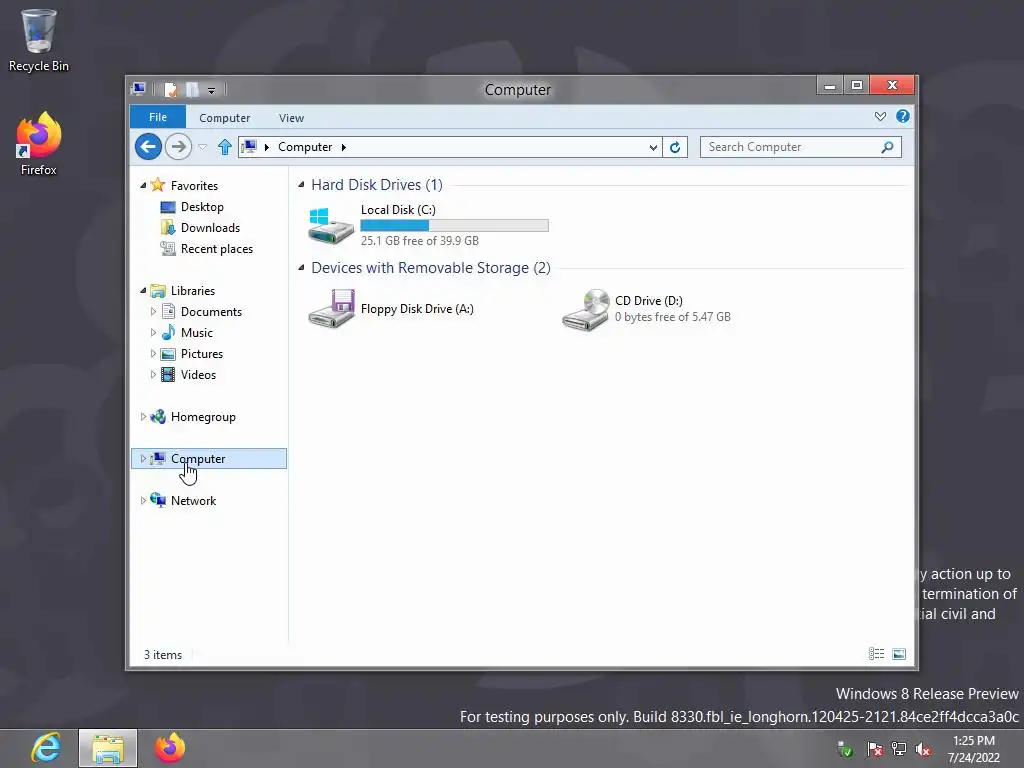
Task: Select the CD Drive (D:) icon
Action: 585,310
